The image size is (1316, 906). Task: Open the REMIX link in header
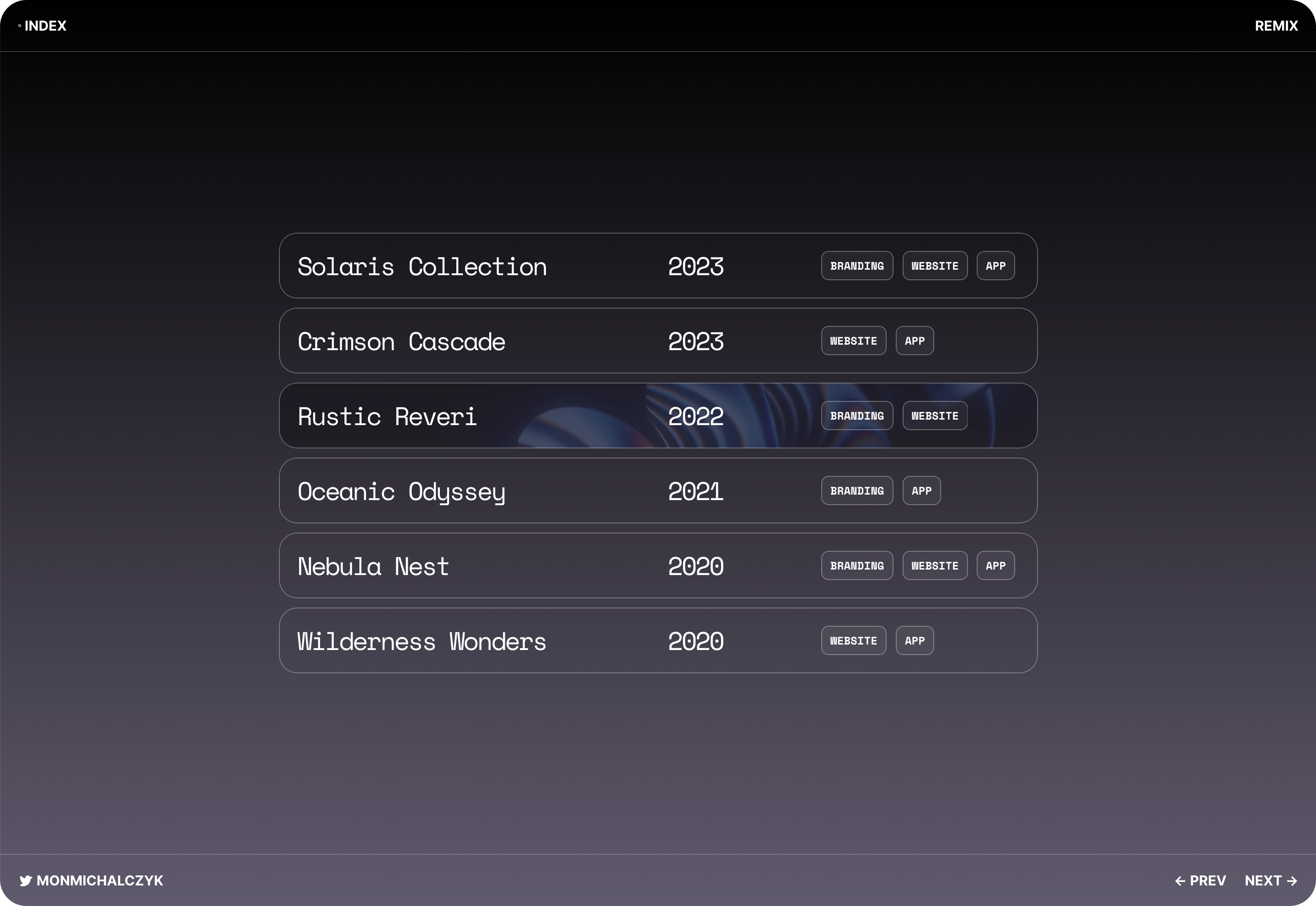pos(1276,26)
